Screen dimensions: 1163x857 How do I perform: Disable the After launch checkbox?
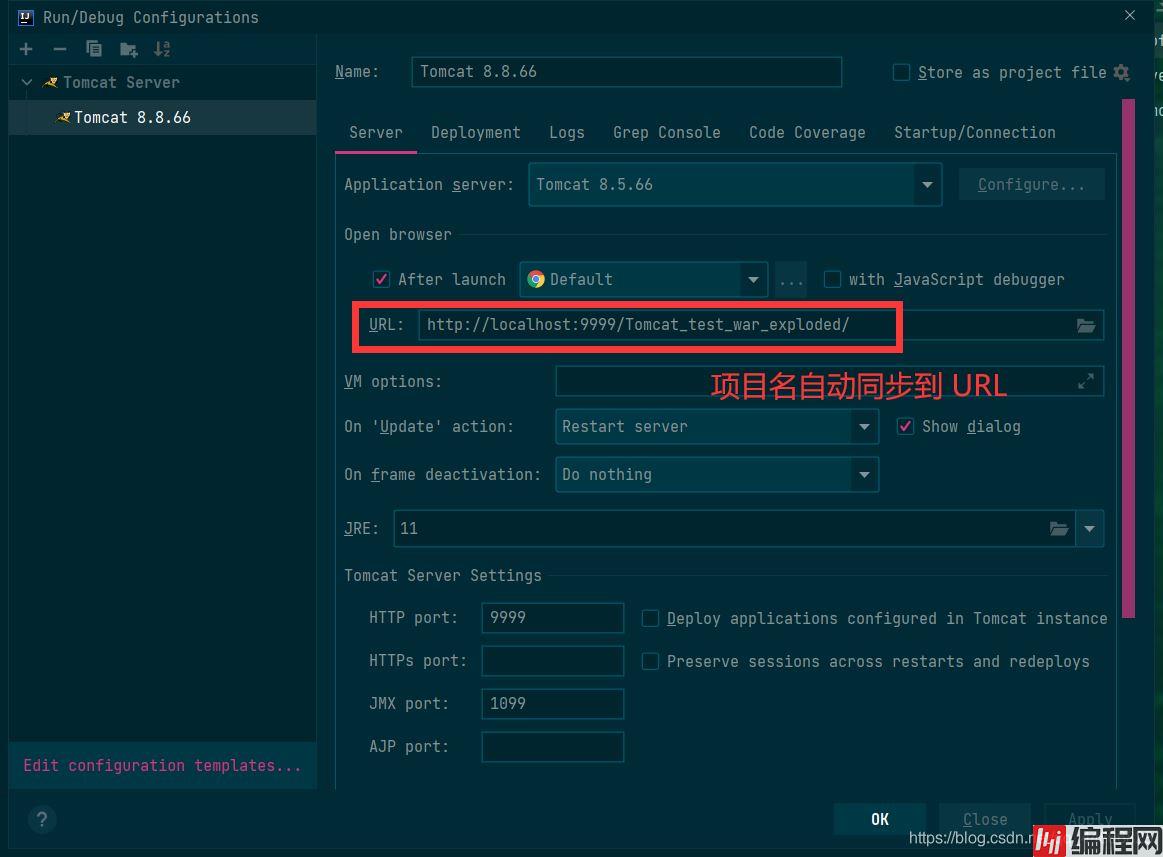click(x=381, y=279)
